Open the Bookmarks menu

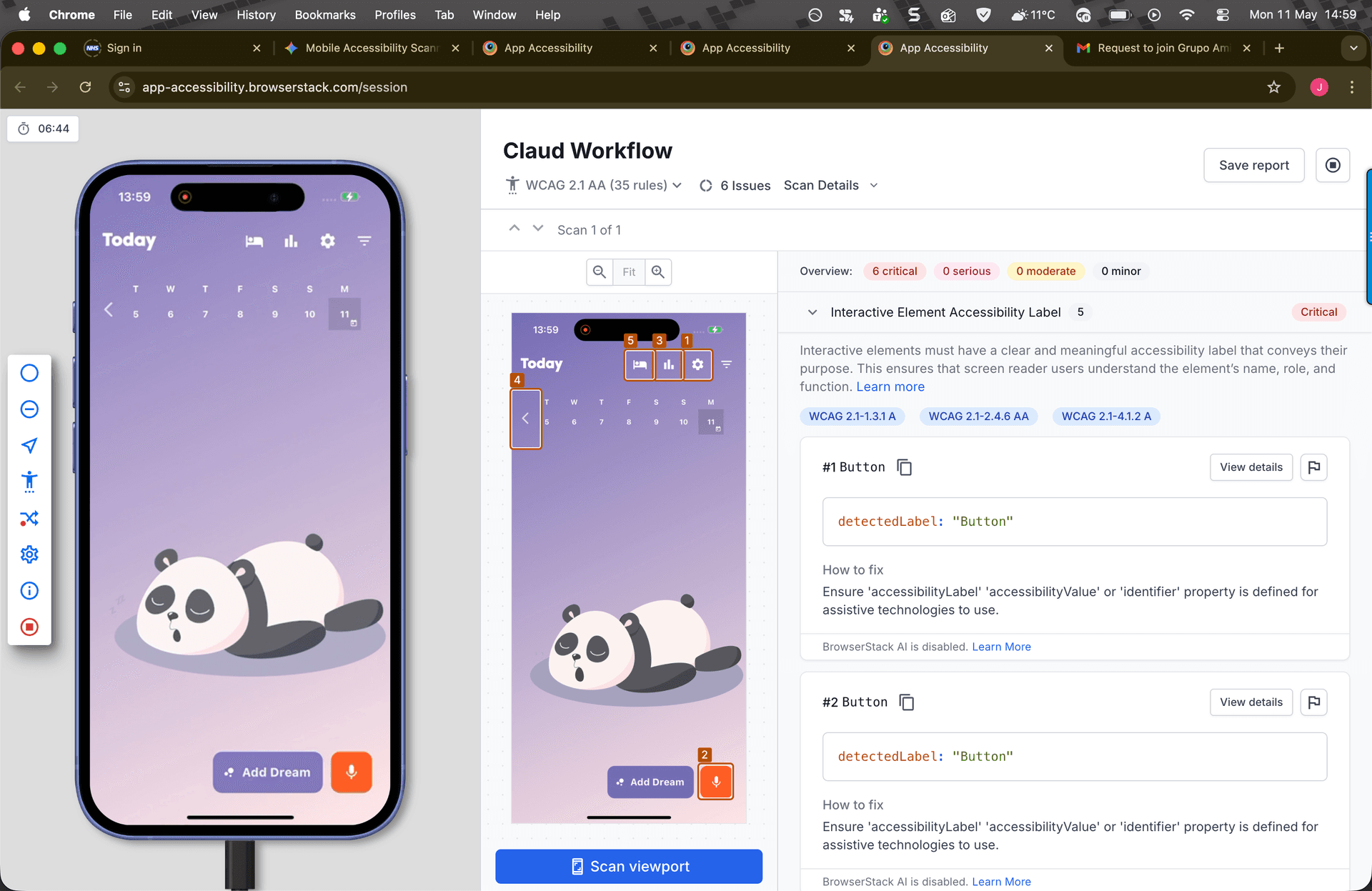click(x=325, y=14)
